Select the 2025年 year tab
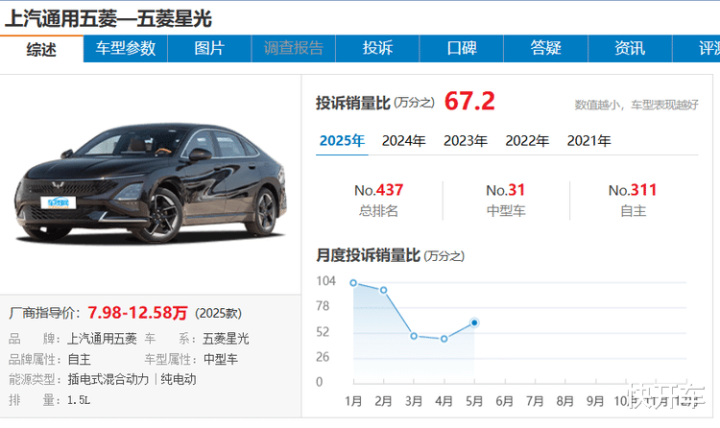Viewport: 720px width, 428px height. pyautogui.click(x=342, y=141)
